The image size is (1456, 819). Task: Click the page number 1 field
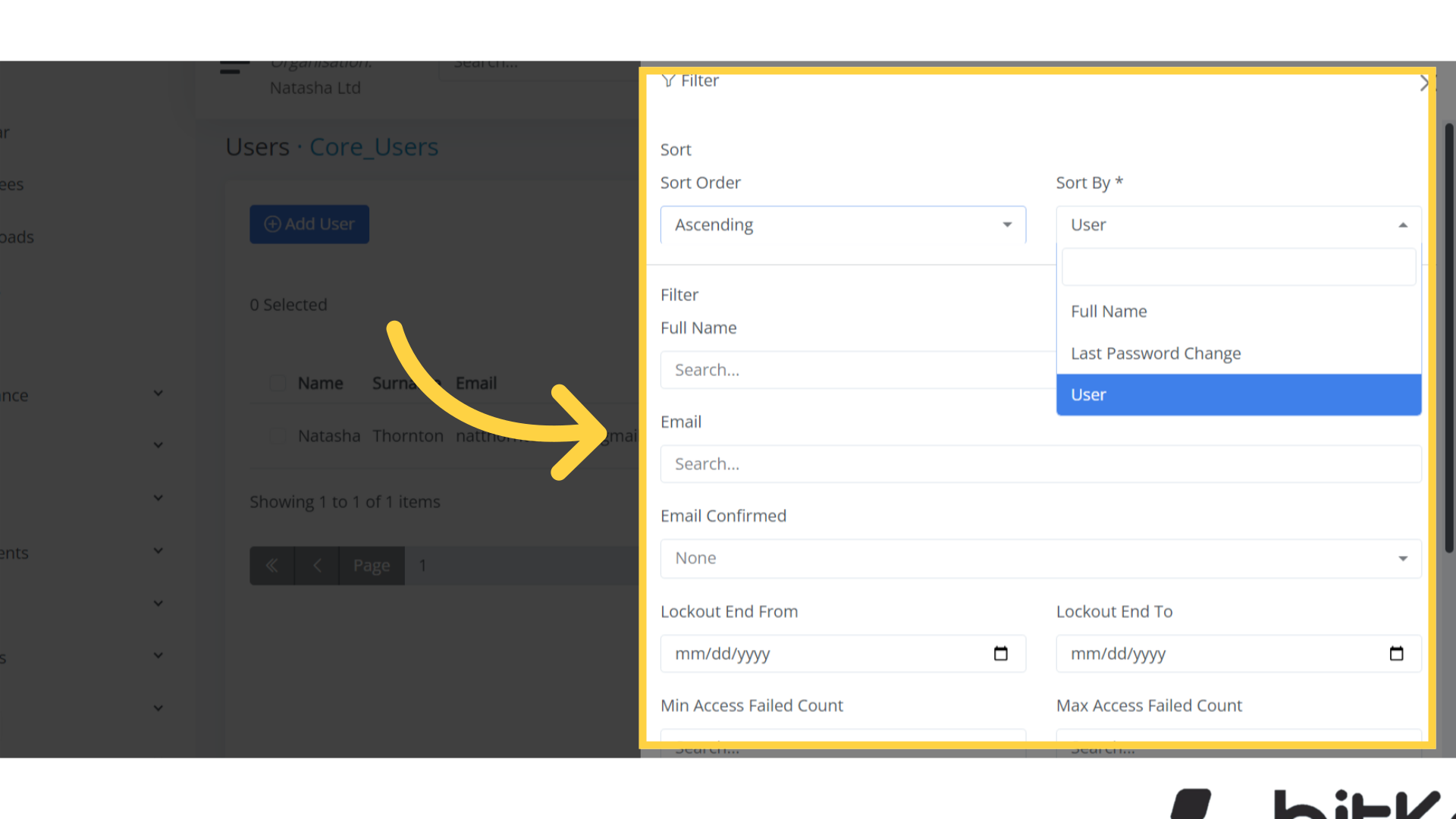point(522,566)
